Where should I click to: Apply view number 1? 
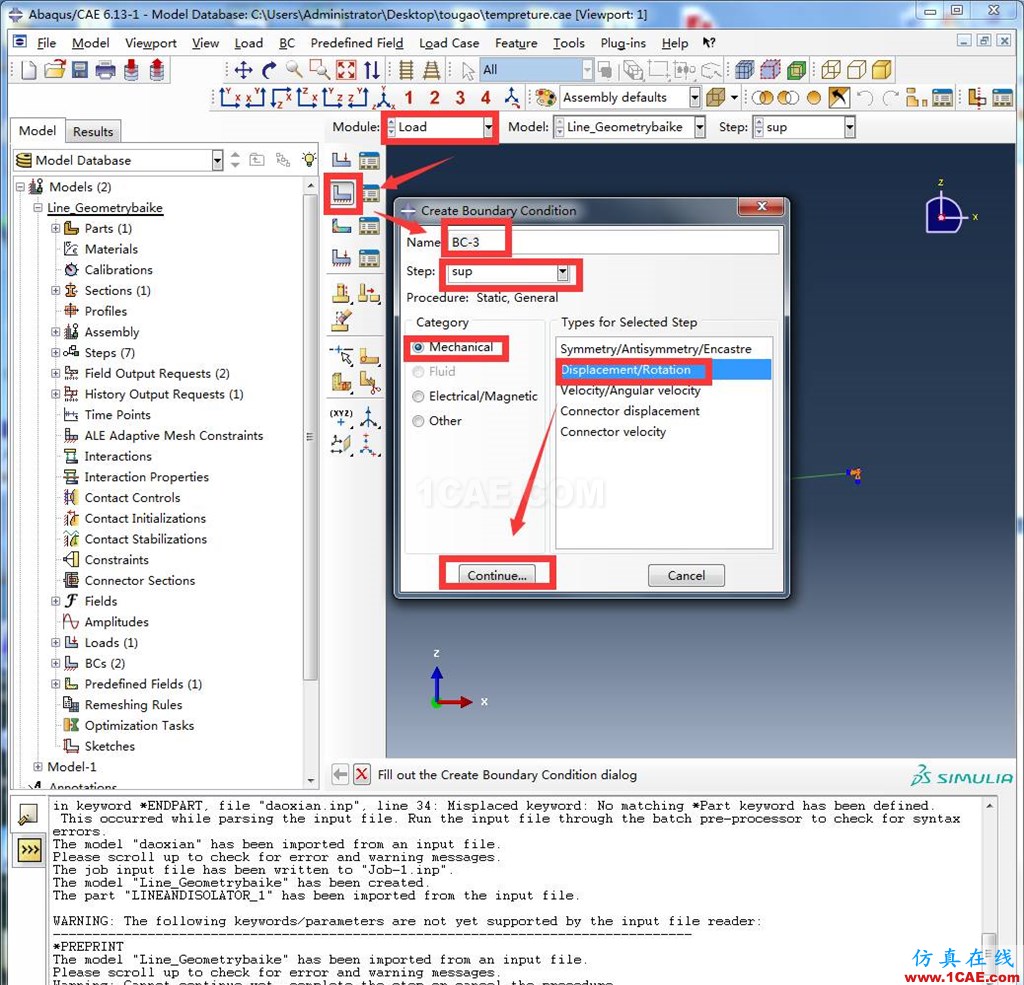point(409,98)
